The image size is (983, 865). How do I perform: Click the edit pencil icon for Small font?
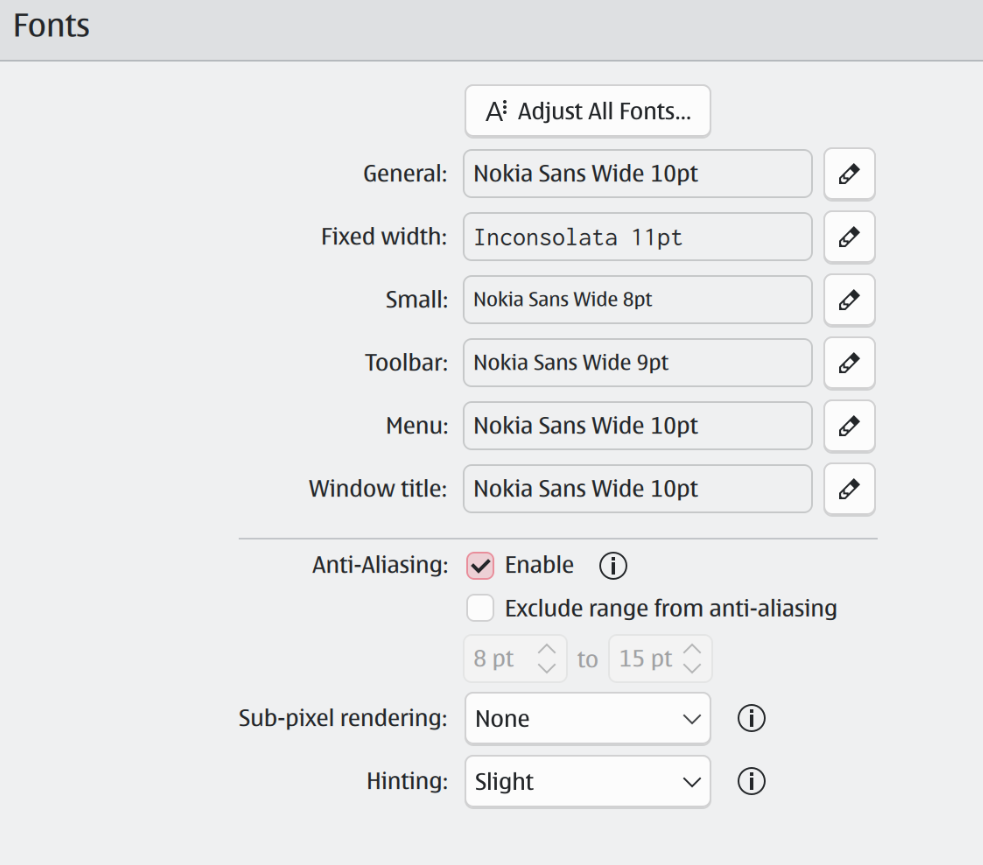tap(849, 300)
